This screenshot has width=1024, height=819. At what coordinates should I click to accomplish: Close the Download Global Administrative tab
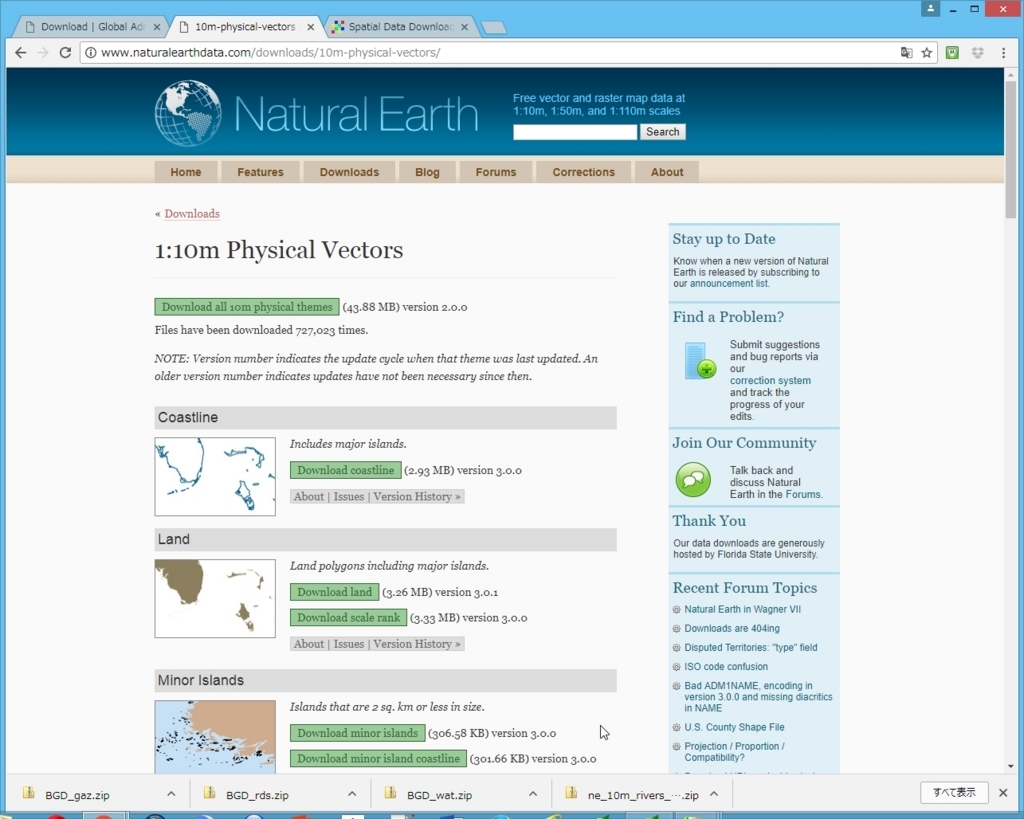click(x=157, y=27)
